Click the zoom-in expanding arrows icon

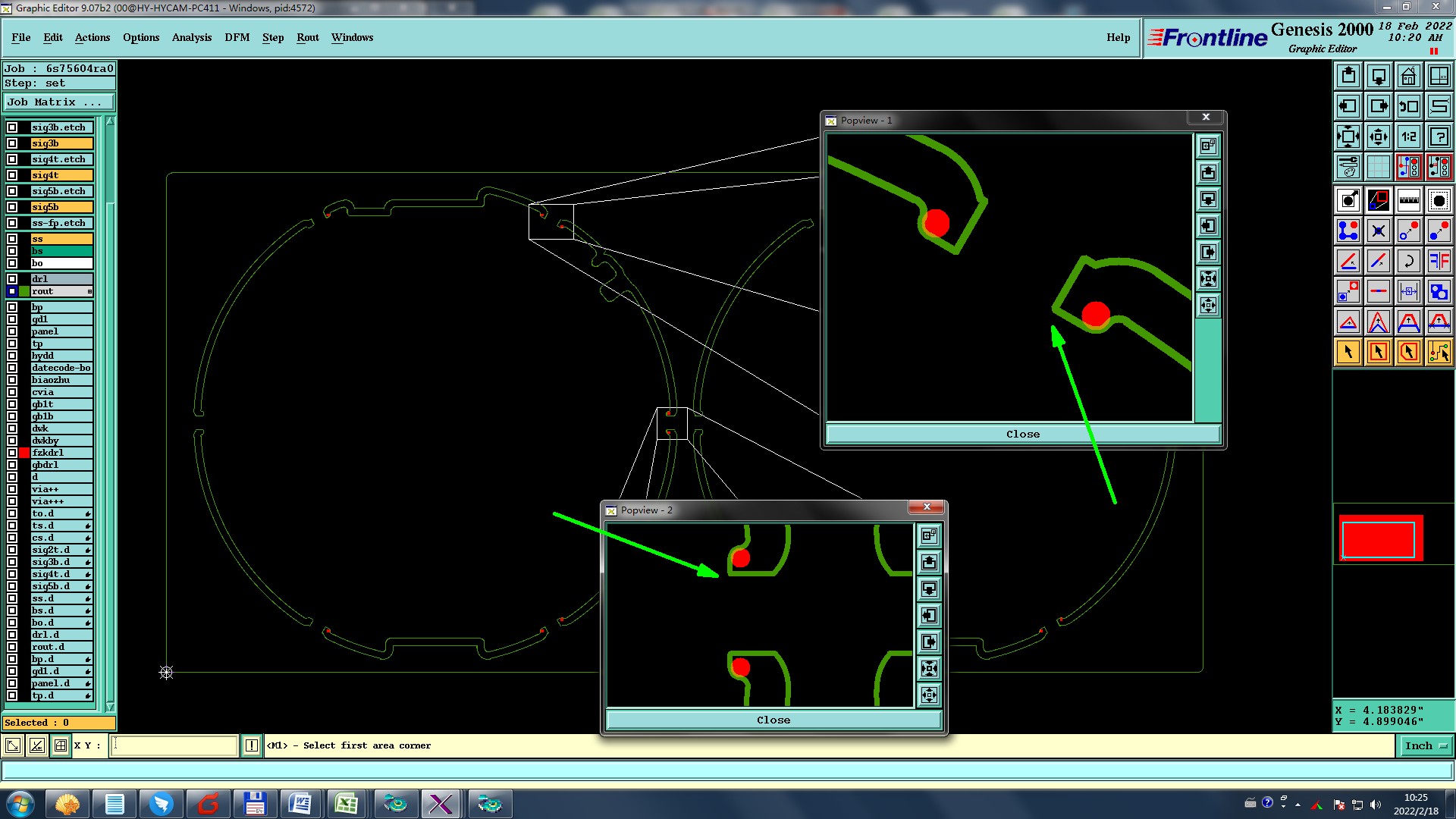(1348, 136)
